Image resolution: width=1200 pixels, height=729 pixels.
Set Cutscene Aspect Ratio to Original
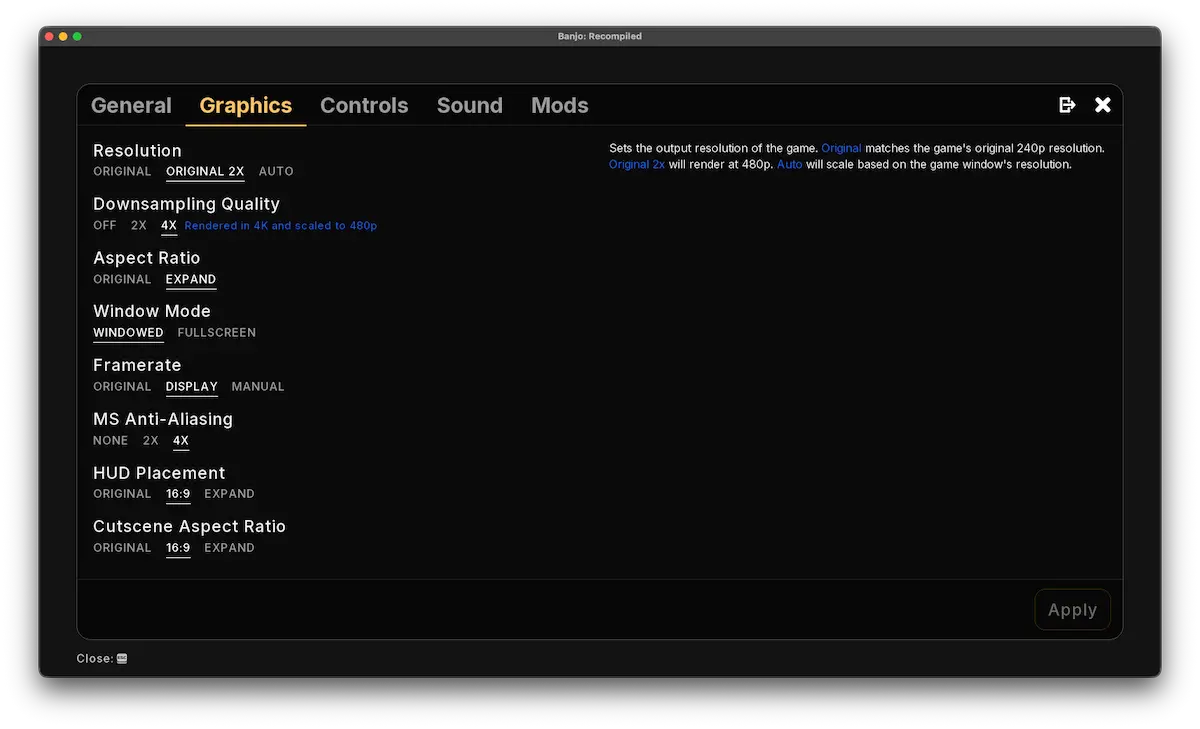[x=121, y=547]
